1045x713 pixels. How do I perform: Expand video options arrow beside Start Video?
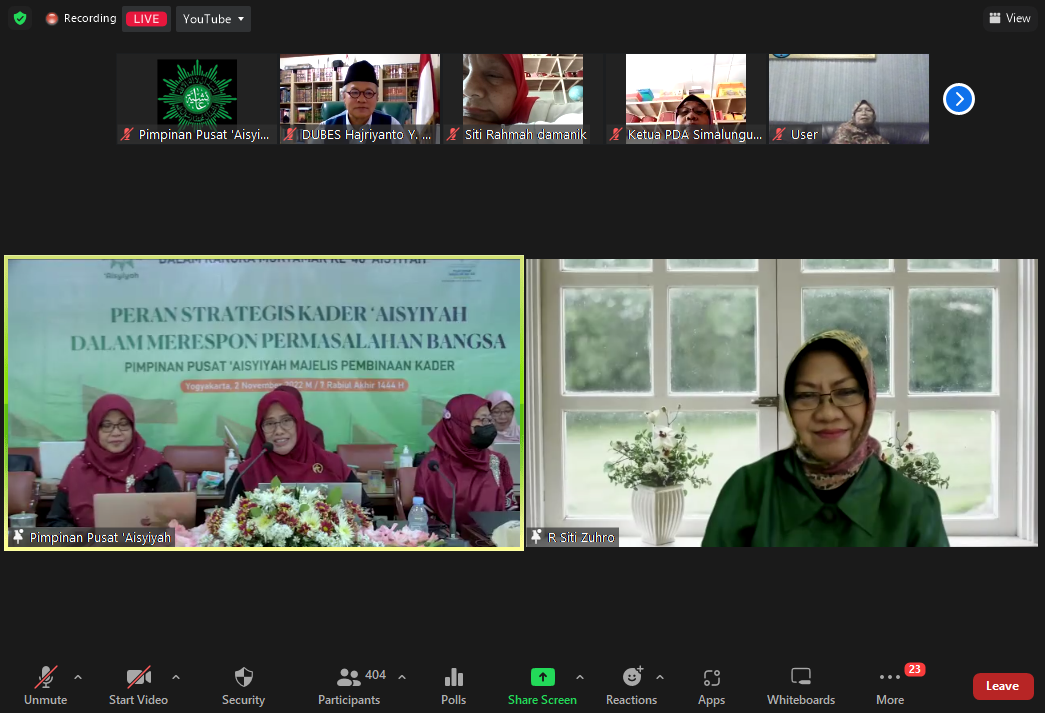click(176, 677)
